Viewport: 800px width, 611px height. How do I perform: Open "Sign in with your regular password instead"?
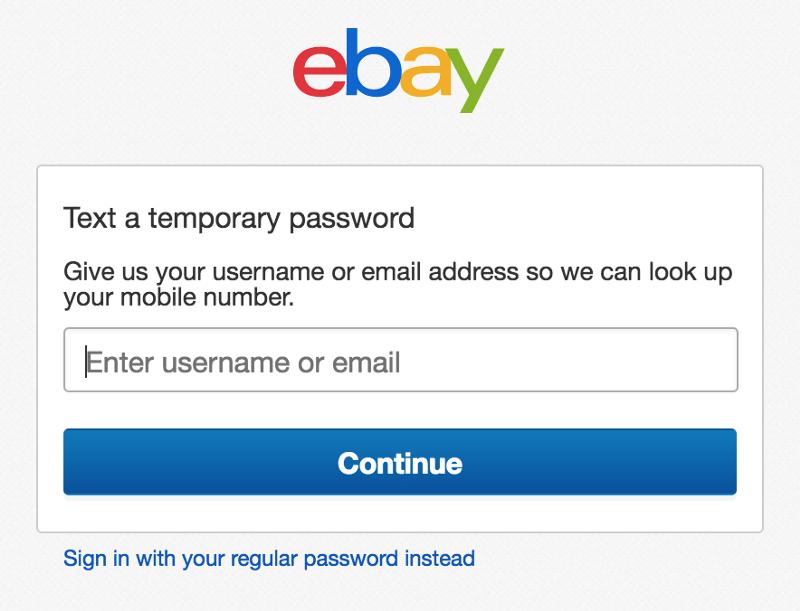coord(269,558)
